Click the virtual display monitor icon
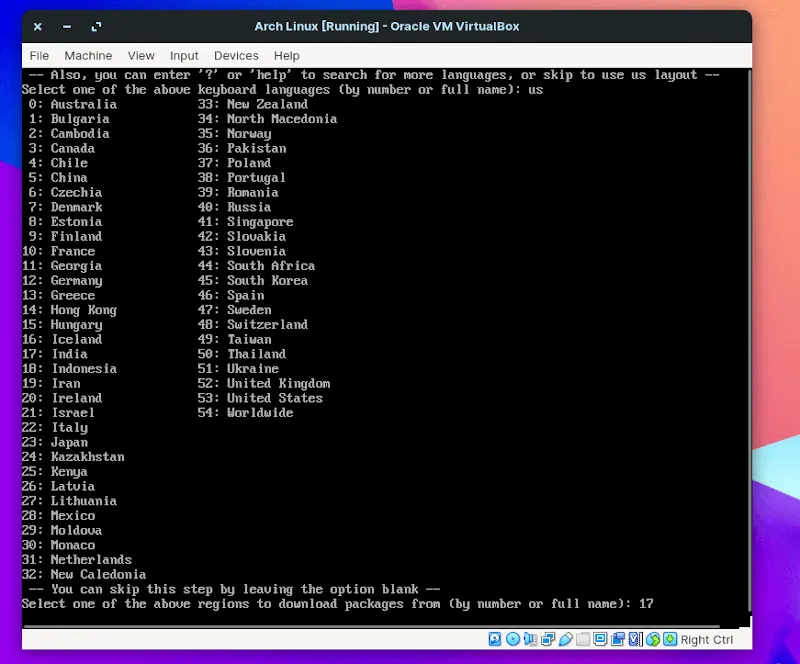 (601, 639)
